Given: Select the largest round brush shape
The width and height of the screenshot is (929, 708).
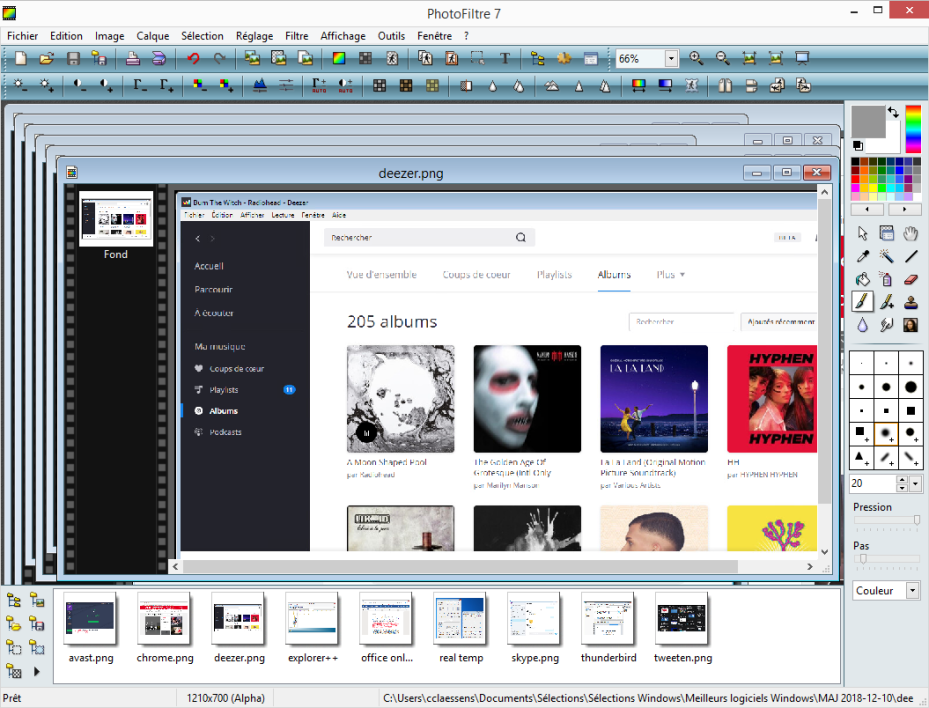Looking at the screenshot, I should 910,386.
